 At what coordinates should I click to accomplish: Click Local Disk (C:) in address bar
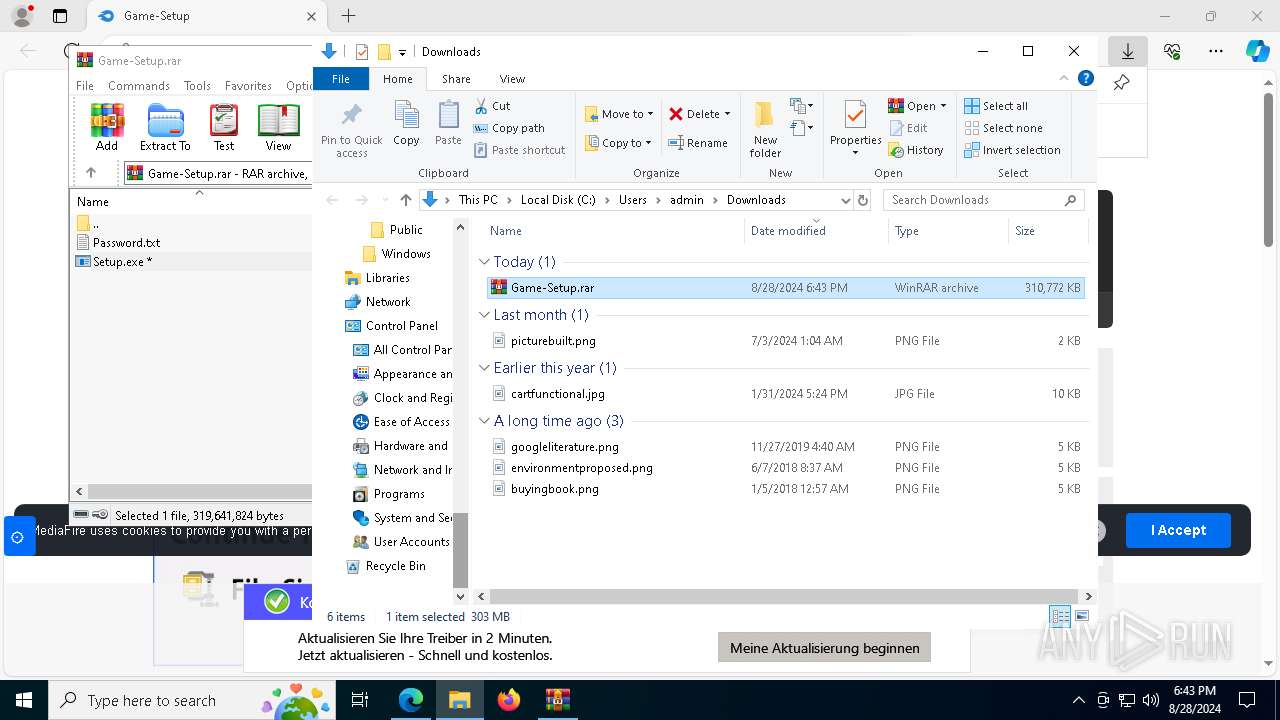click(x=558, y=200)
